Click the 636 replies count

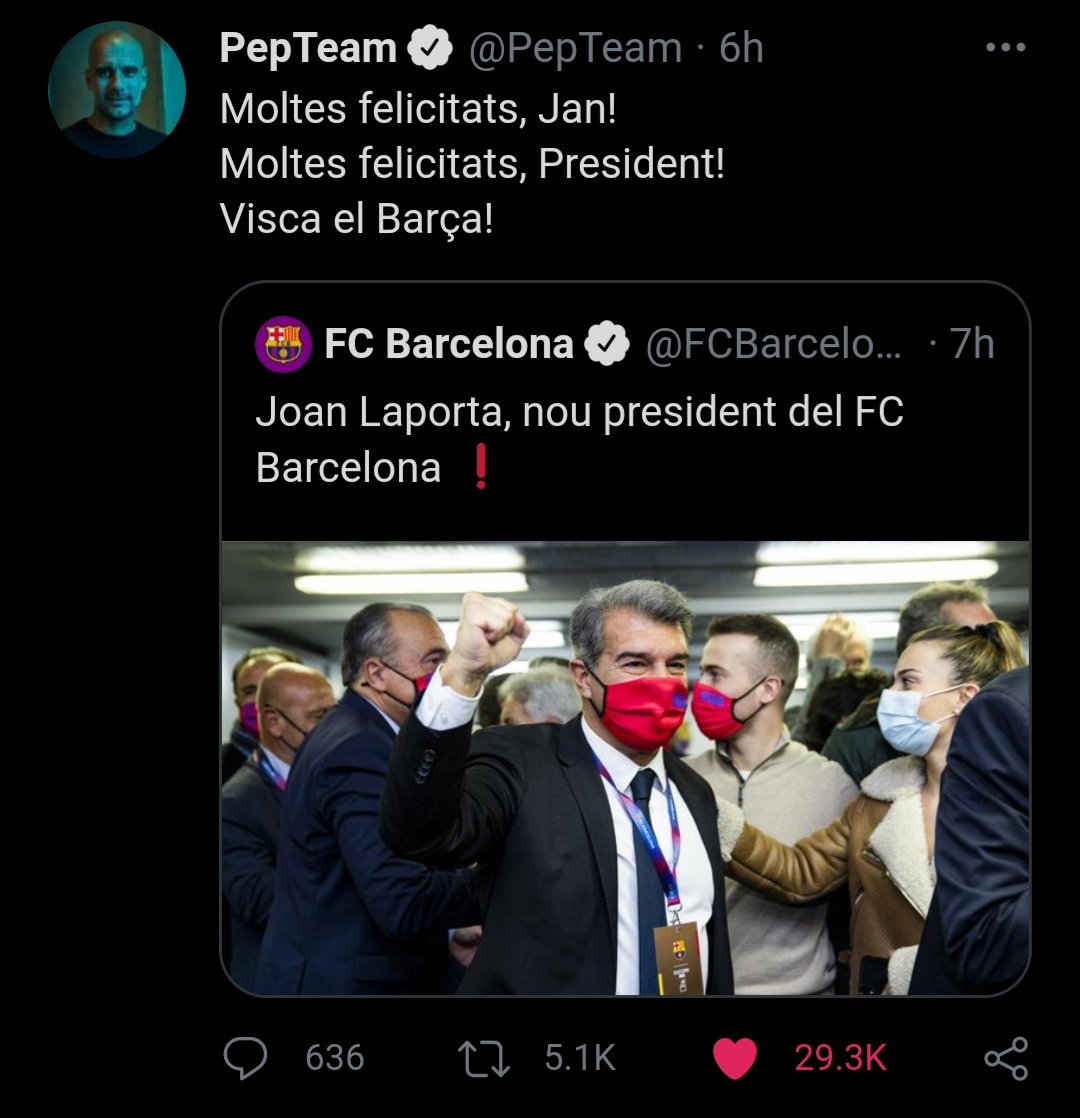tap(334, 1058)
